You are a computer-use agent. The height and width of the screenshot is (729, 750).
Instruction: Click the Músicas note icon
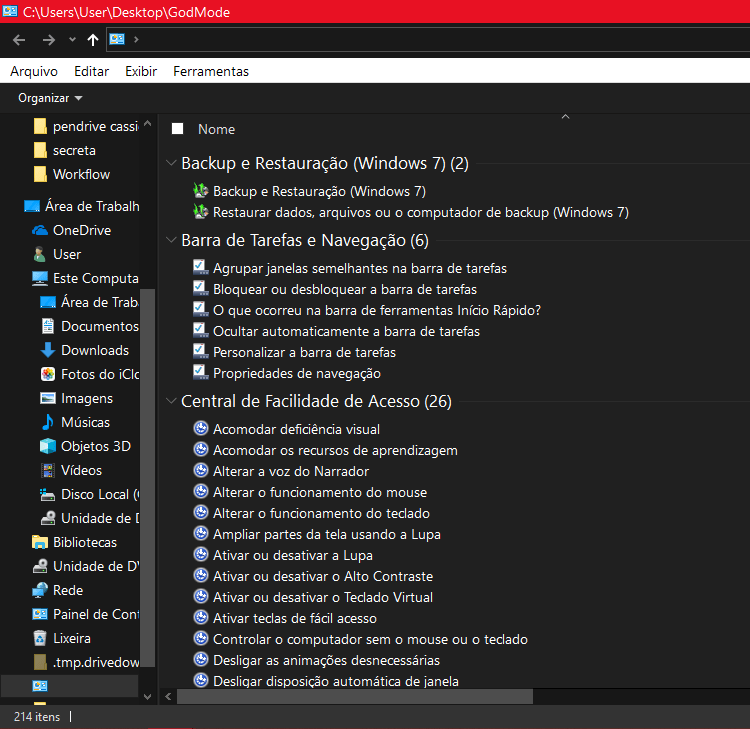pyautogui.click(x=48, y=422)
